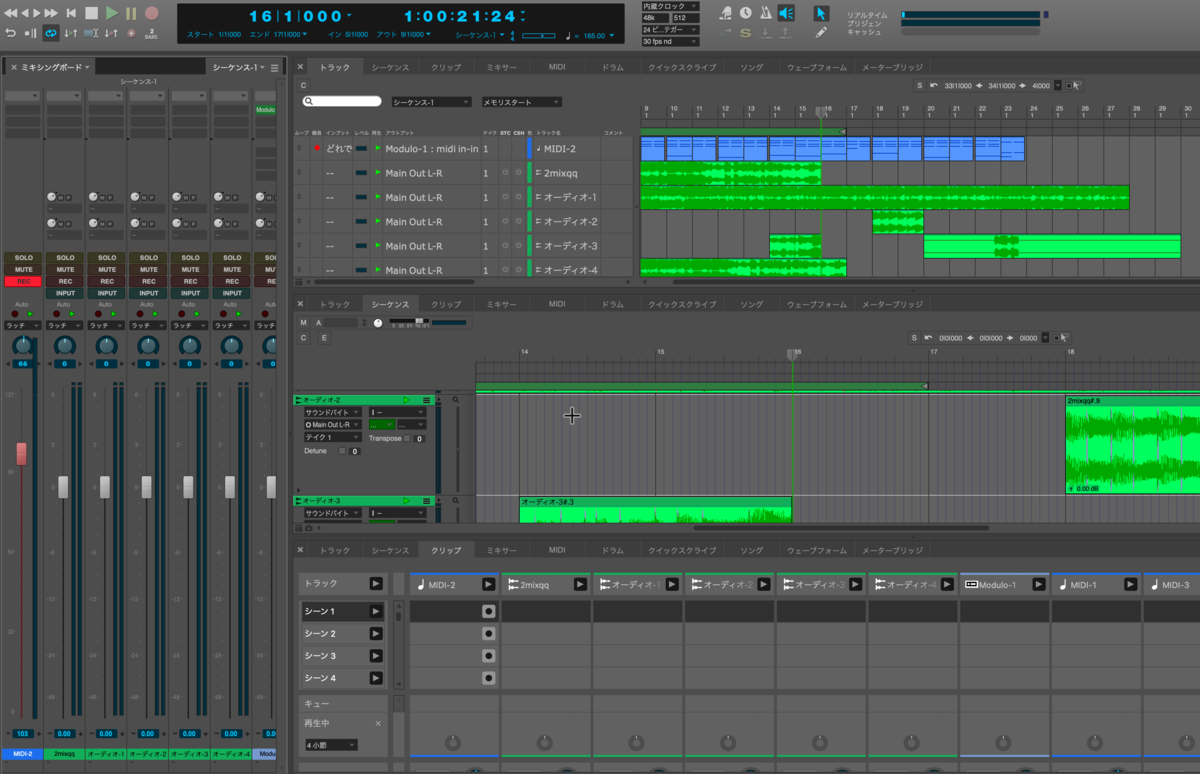This screenshot has width=1200, height=774.
Task: Click the fast rewind double-arrow icon
Action: click(11, 13)
